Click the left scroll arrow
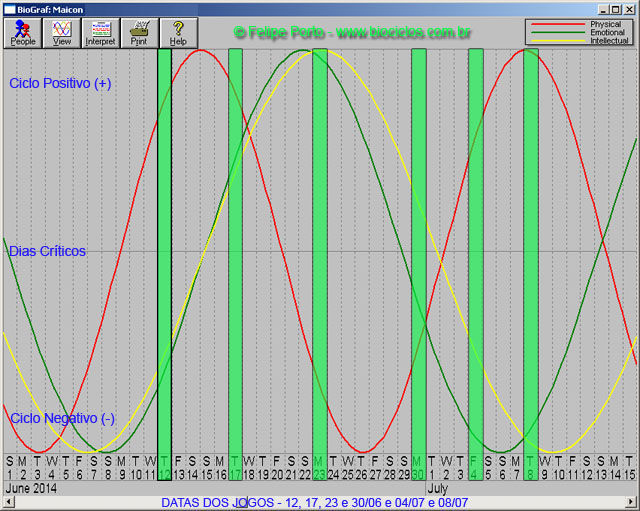 (8, 502)
